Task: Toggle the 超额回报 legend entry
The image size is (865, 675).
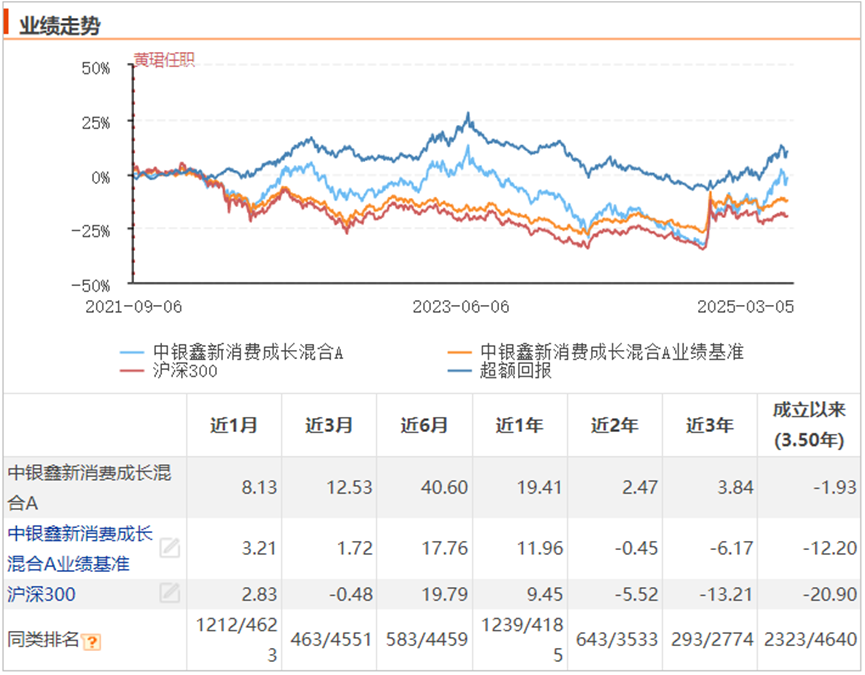Action: pyautogui.click(x=499, y=371)
